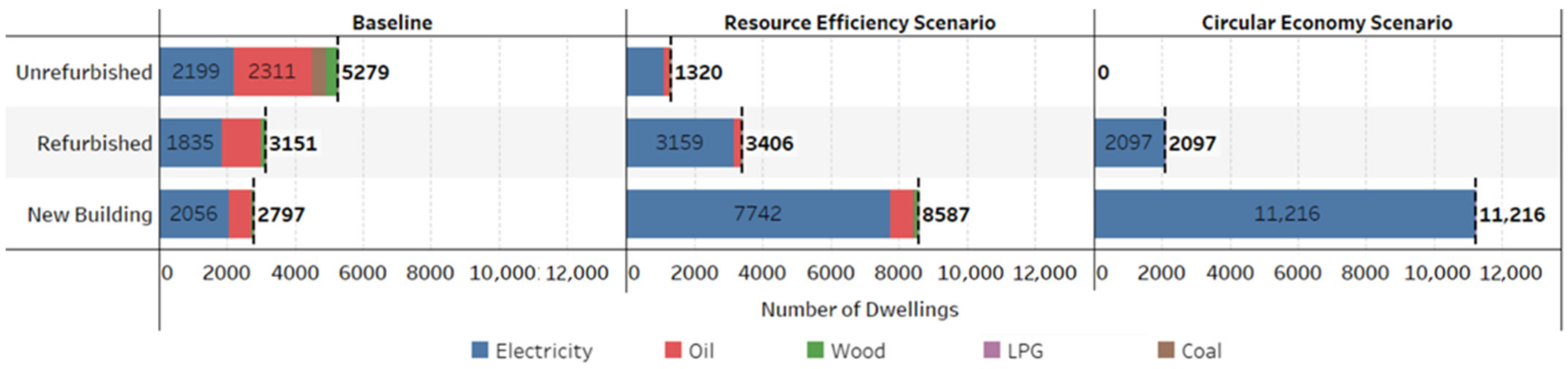Click the total label 1320

coord(698,72)
